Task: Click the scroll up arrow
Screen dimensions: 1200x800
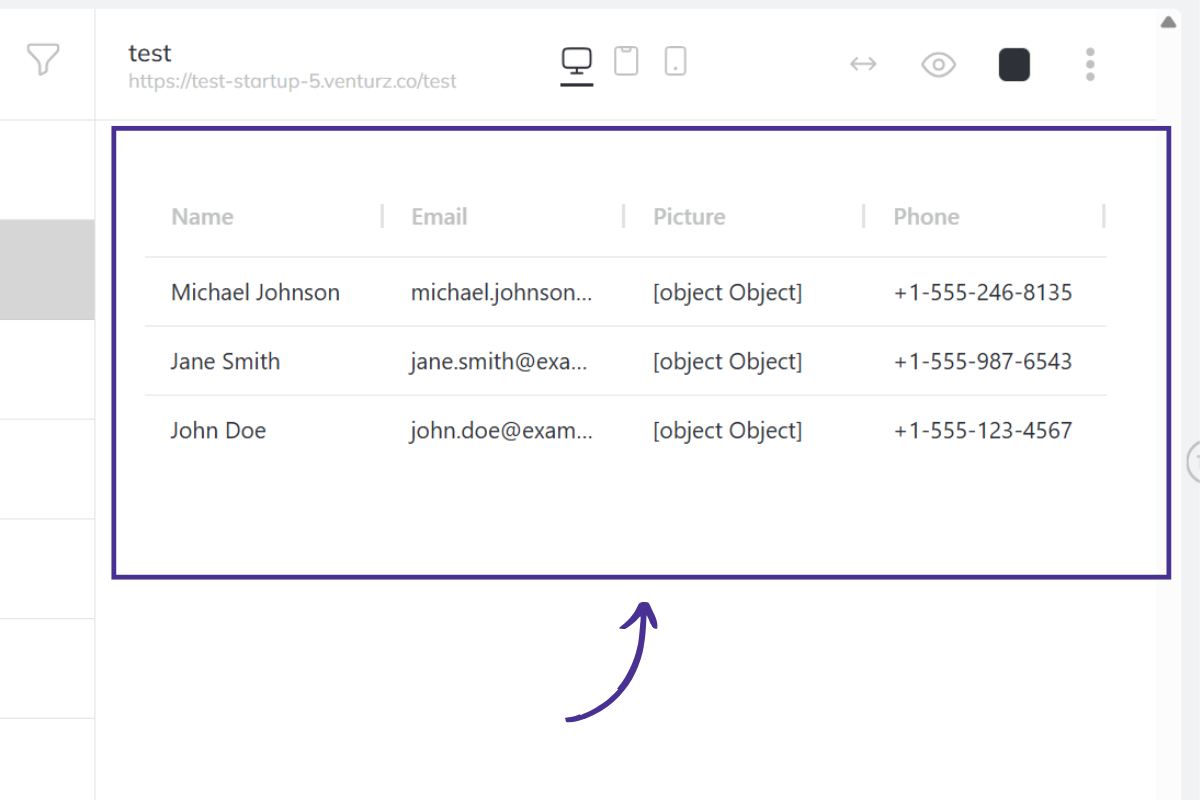Action: tap(1168, 22)
